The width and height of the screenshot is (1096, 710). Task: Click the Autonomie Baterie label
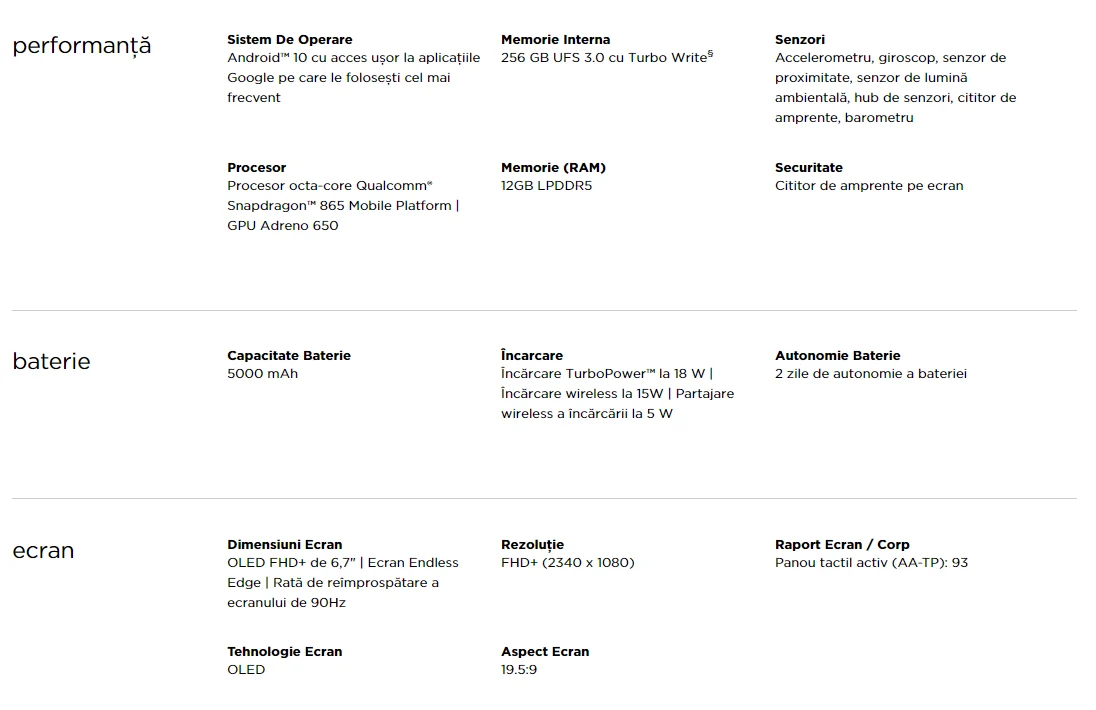click(x=837, y=356)
